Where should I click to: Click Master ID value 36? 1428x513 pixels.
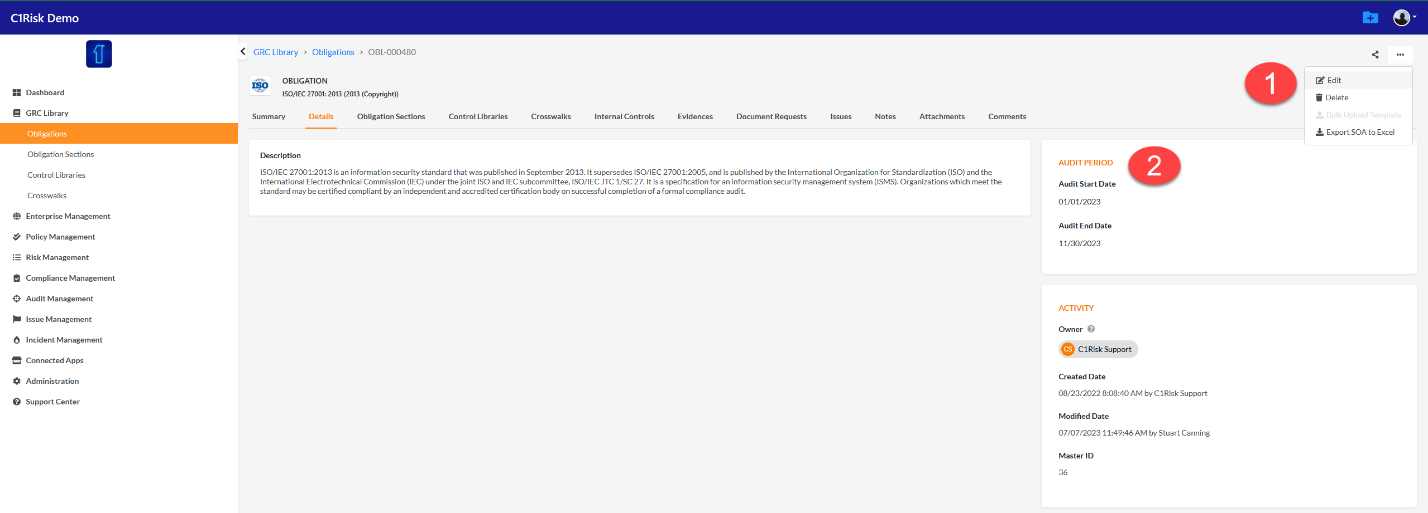1063,472
